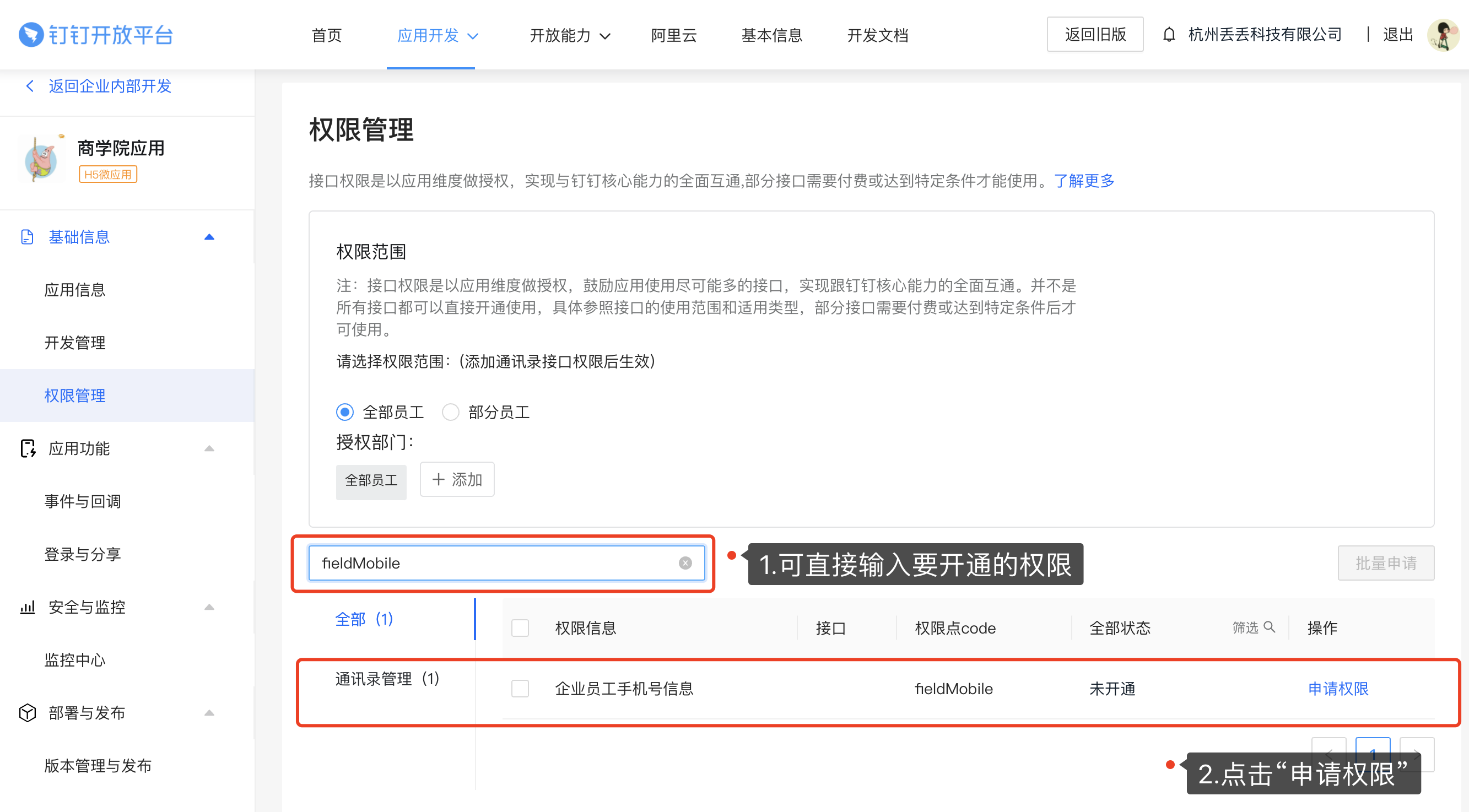This screenshot has width=1469, height=812.
Task: Focus the permission search input field
Action: 506,564
